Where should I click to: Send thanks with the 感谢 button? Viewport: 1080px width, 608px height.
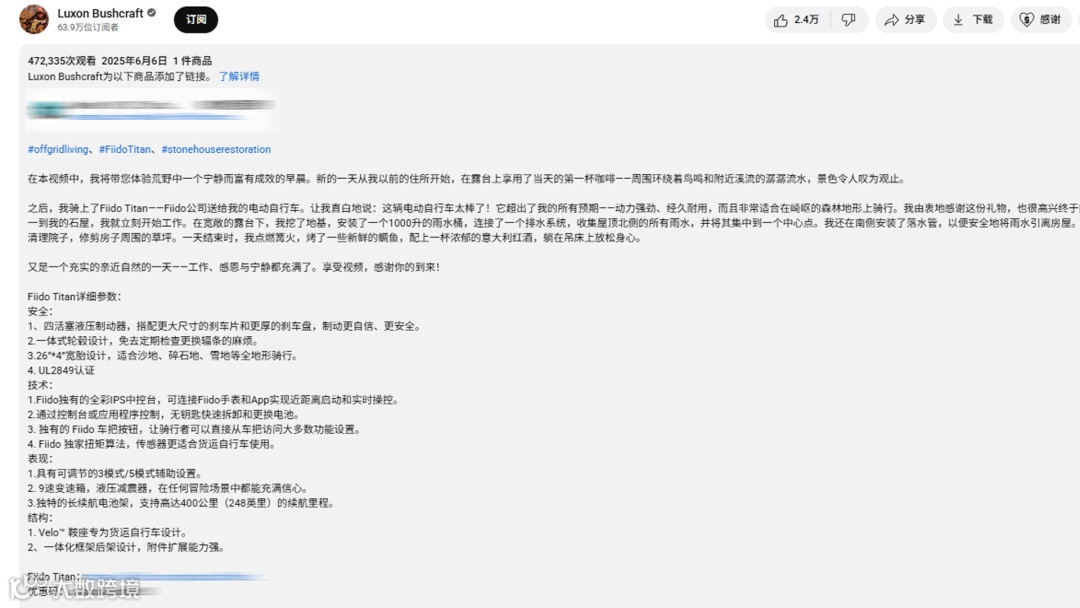pos(1041,20)
